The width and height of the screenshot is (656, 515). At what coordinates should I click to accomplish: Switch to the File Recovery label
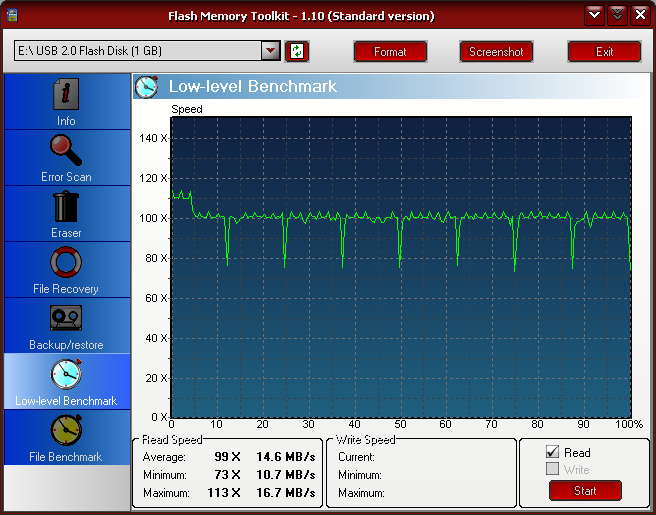point(66,289)
